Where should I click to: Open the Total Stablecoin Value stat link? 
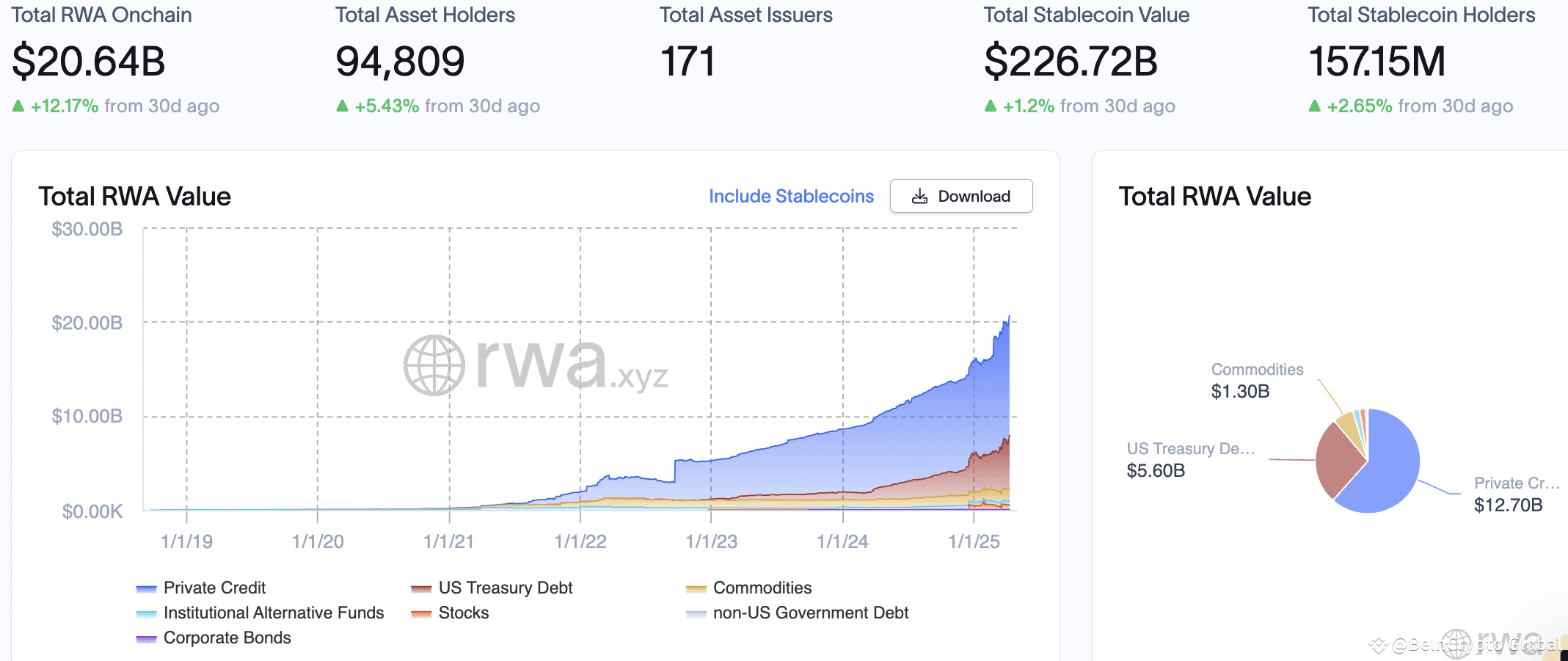[x=1087, y=15]
